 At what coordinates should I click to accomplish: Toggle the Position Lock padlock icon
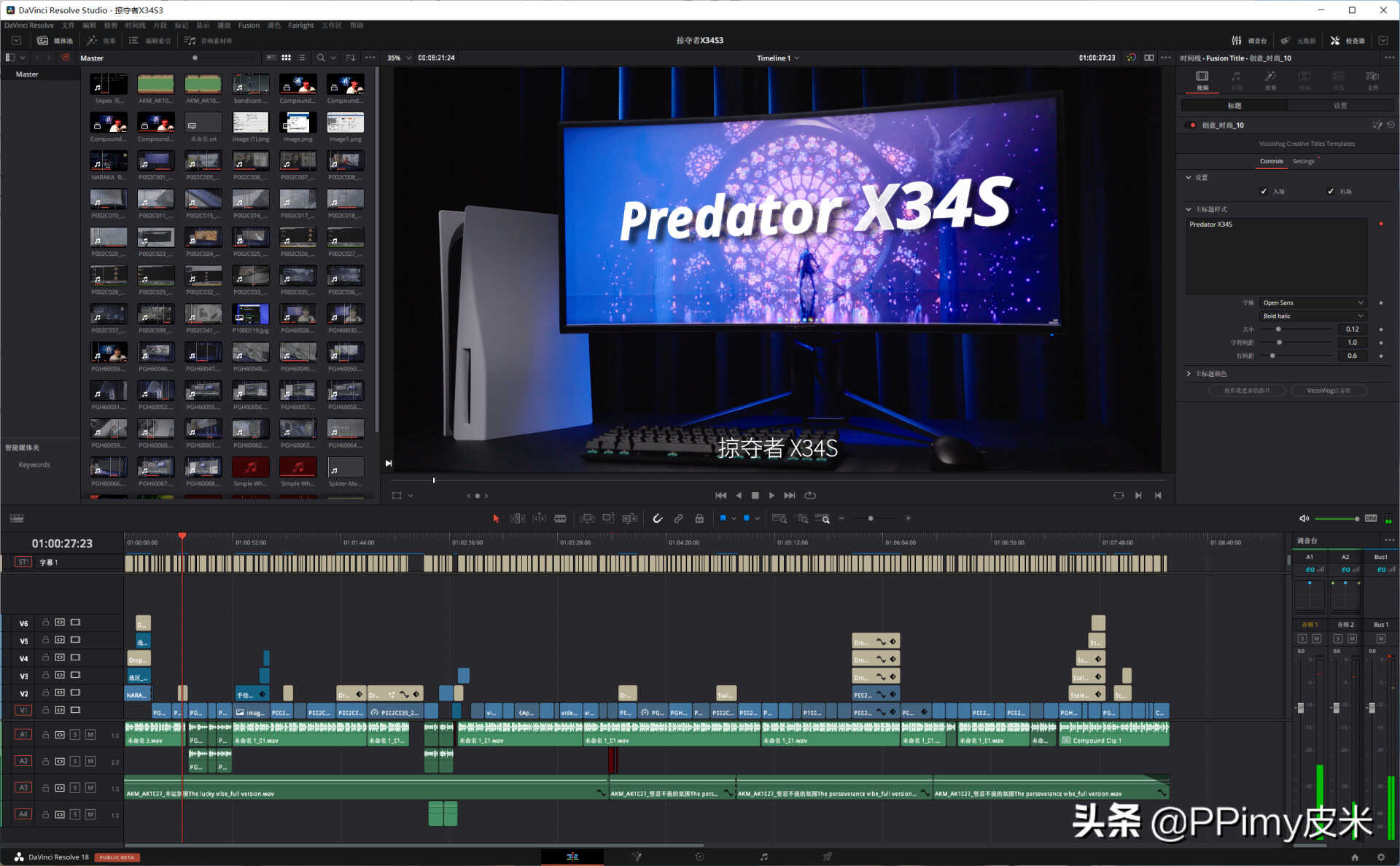click(x=699, y=518)
